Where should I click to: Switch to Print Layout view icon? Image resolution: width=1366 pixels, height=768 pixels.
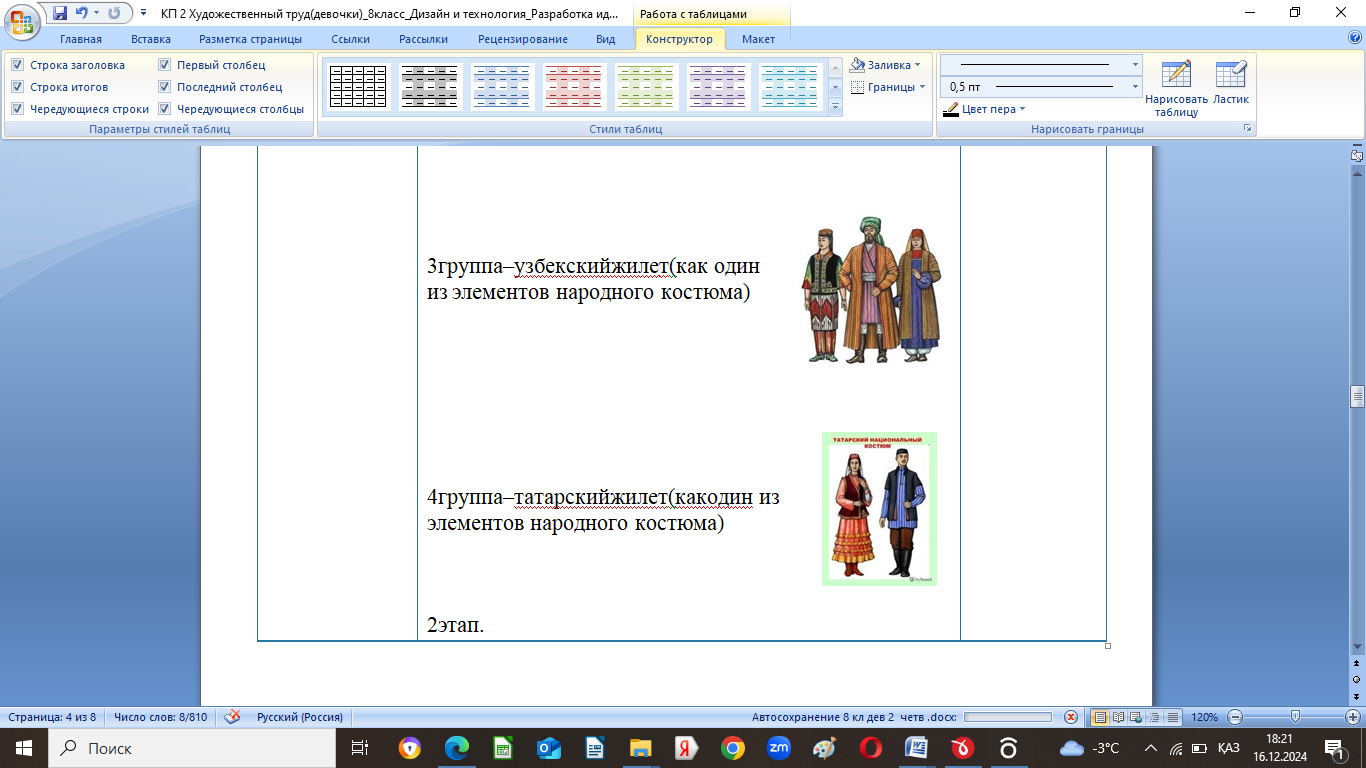point(1100,717)
